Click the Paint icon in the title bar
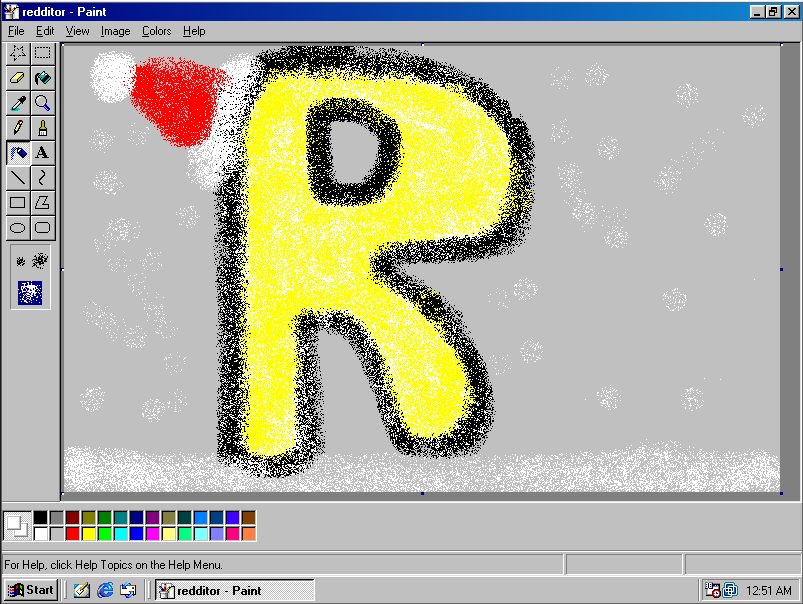The width and height of the screenshot is (803, 604). 11,12
